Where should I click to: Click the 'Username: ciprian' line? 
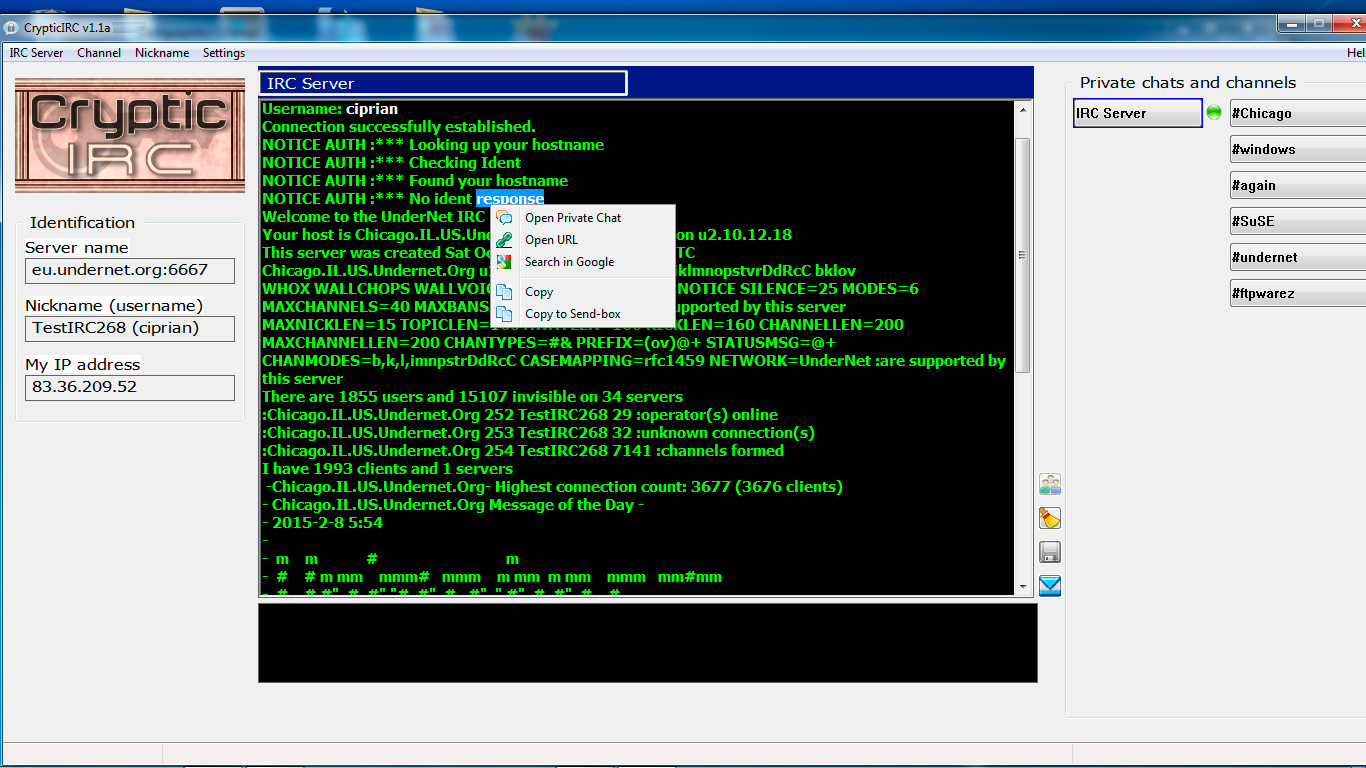tap(330, 109)
